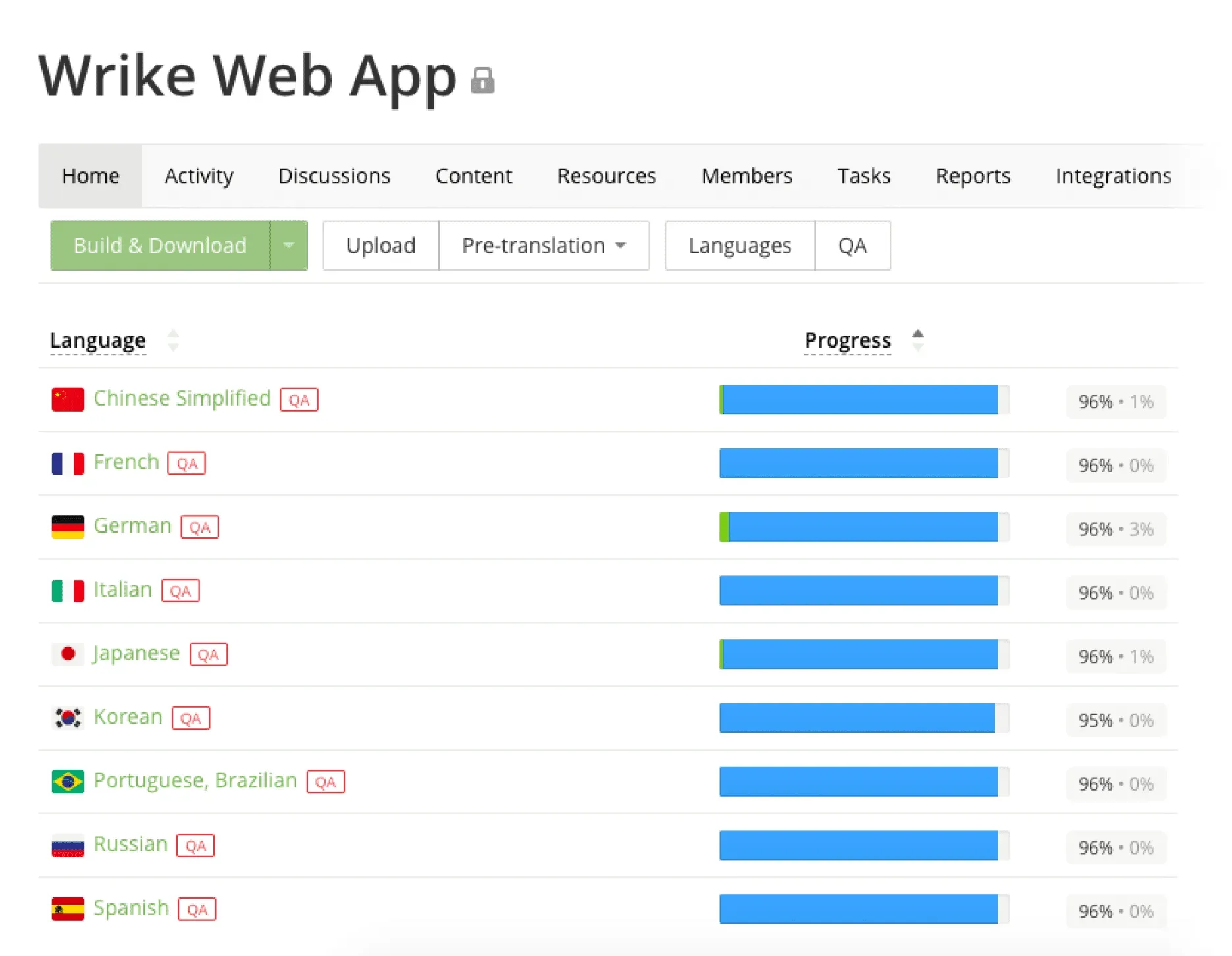Click the Brazilian Portuguese flag icon
1232x956 pixels.
(68, 781)
